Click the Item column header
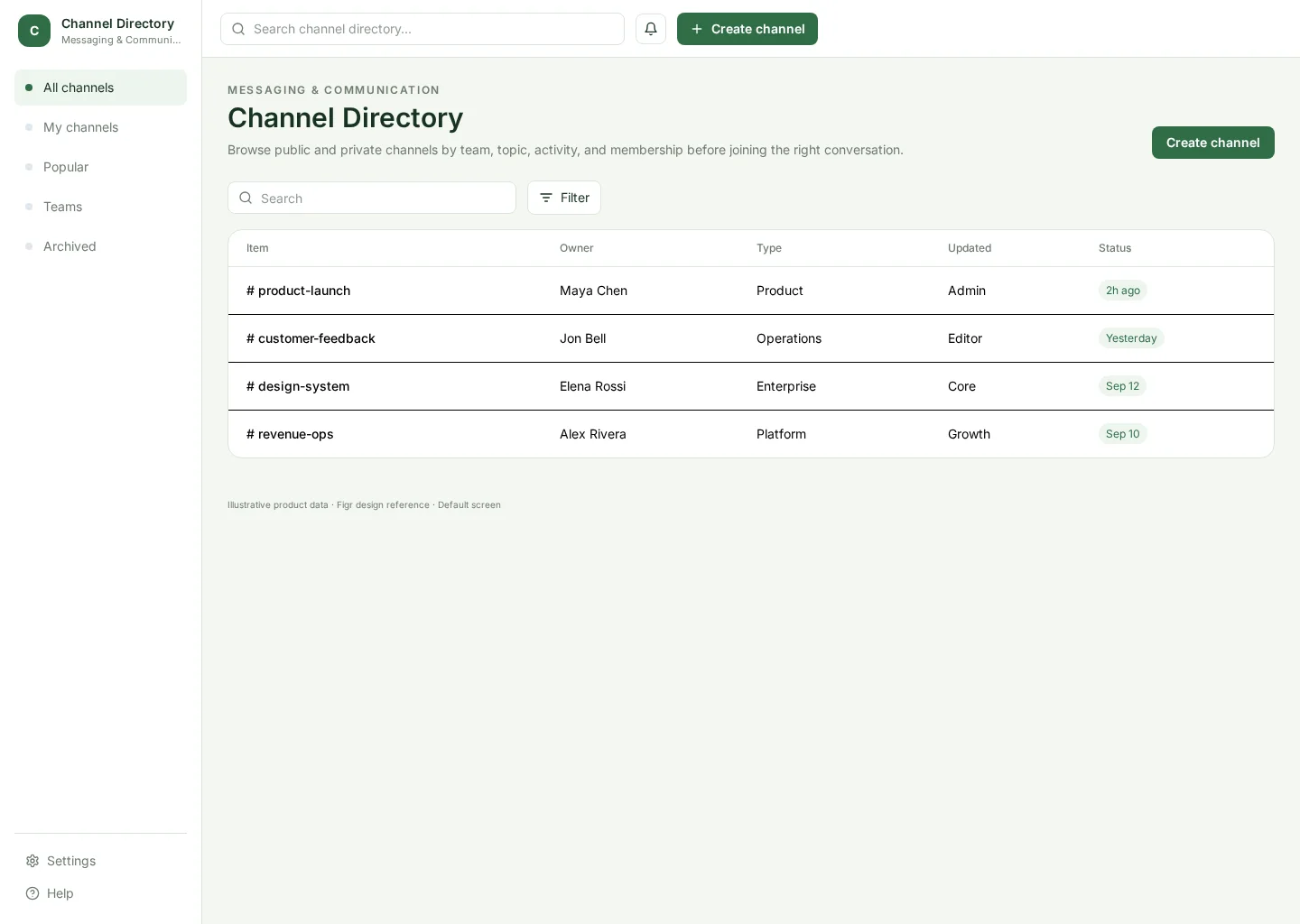Image resolution: width=1300 pixels, height=924 pixels. point(257,248)
